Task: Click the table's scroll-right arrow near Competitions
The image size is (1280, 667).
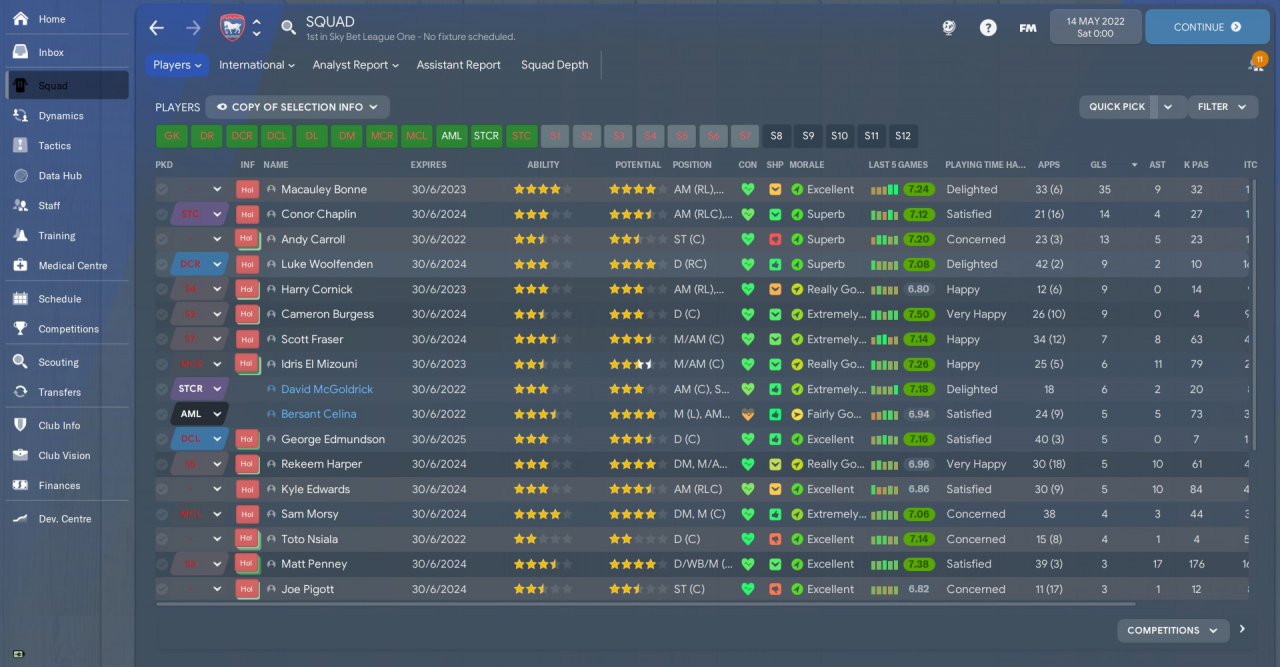Action: click(1243, 630)
